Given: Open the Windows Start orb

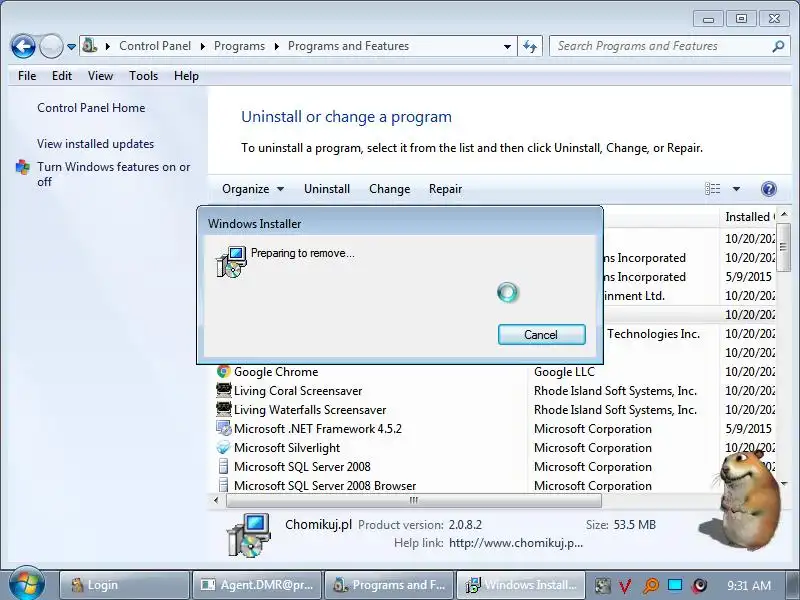Looking at the screenshot, I should point(27,584).
